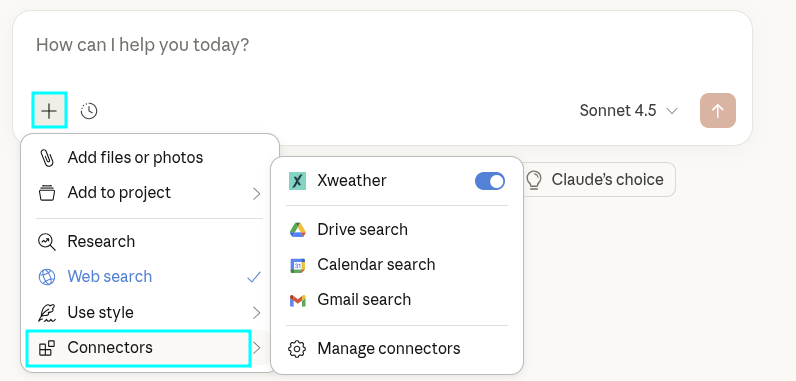Click the plus attachment icon

click(49, 110)
